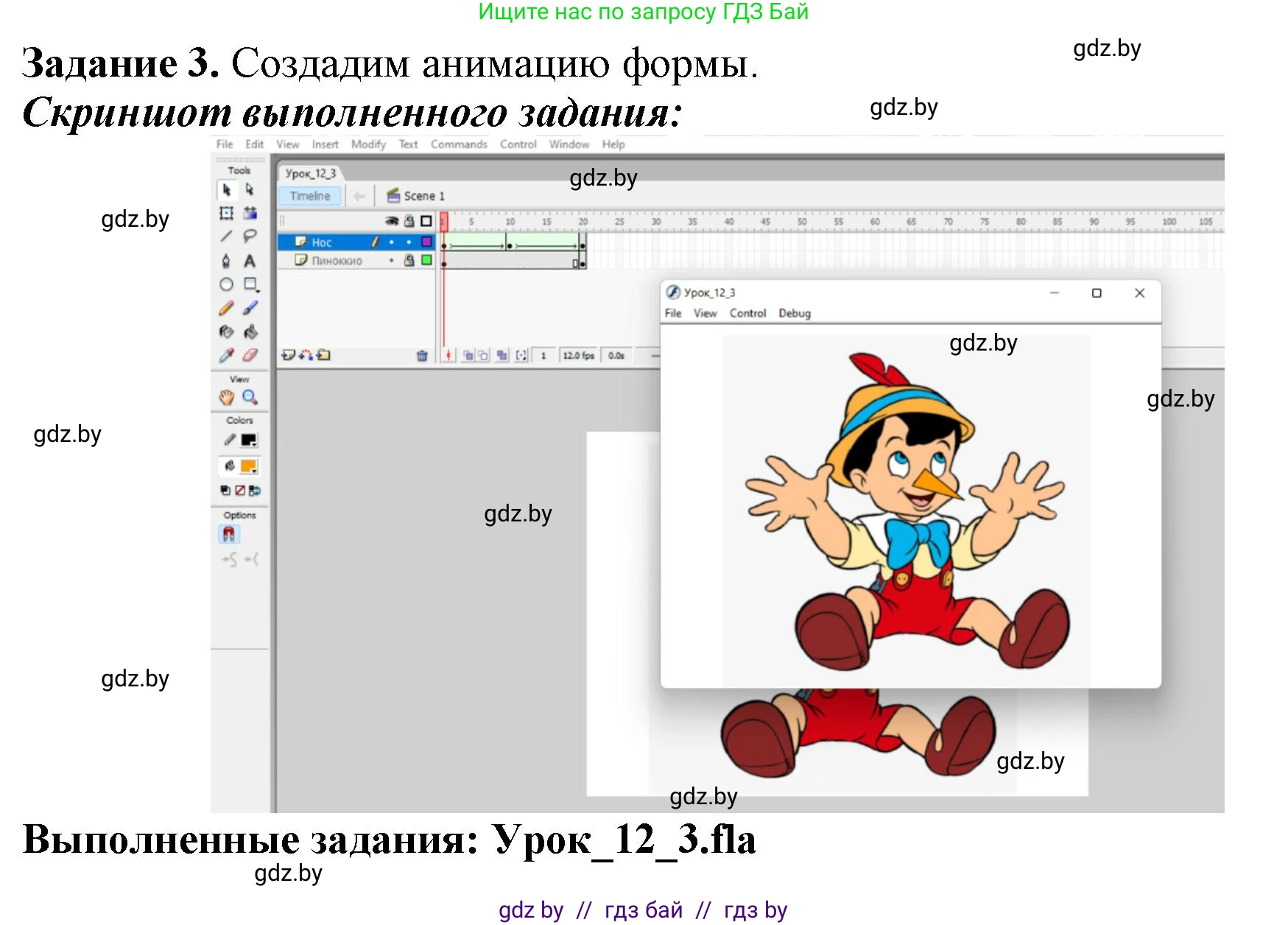Select the Eraser tool

(250, 356)
